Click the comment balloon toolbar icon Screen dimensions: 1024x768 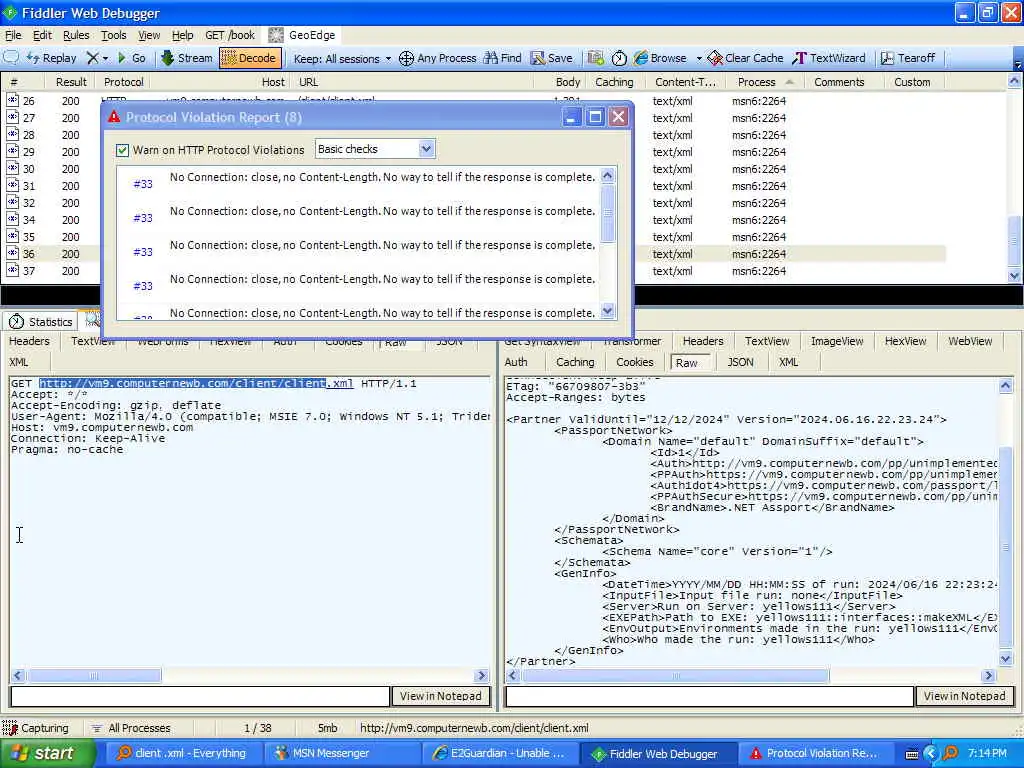(11, 58)
